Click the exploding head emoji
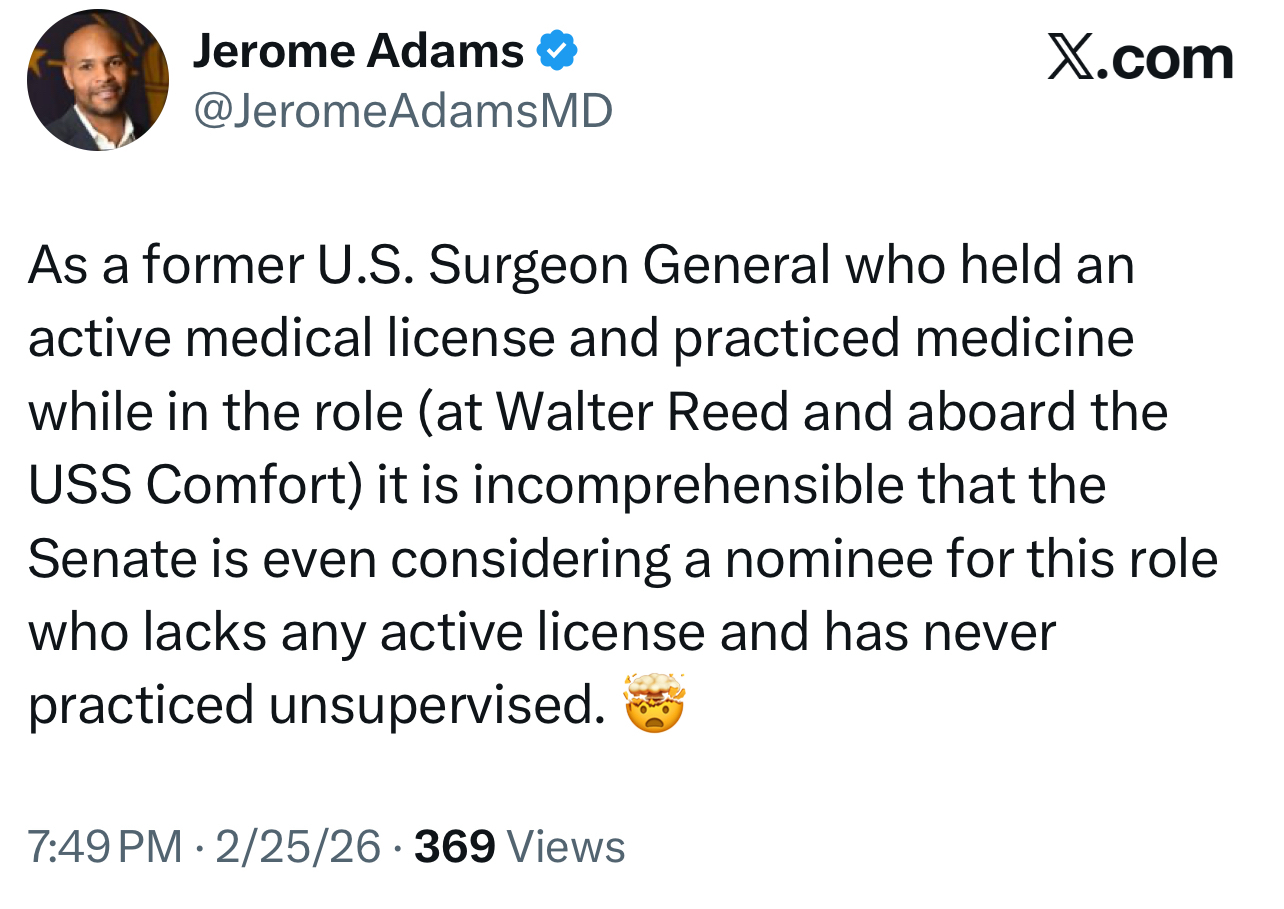Image resolution: width=1284 pixels, height=909 pixels. coord(654,703)
